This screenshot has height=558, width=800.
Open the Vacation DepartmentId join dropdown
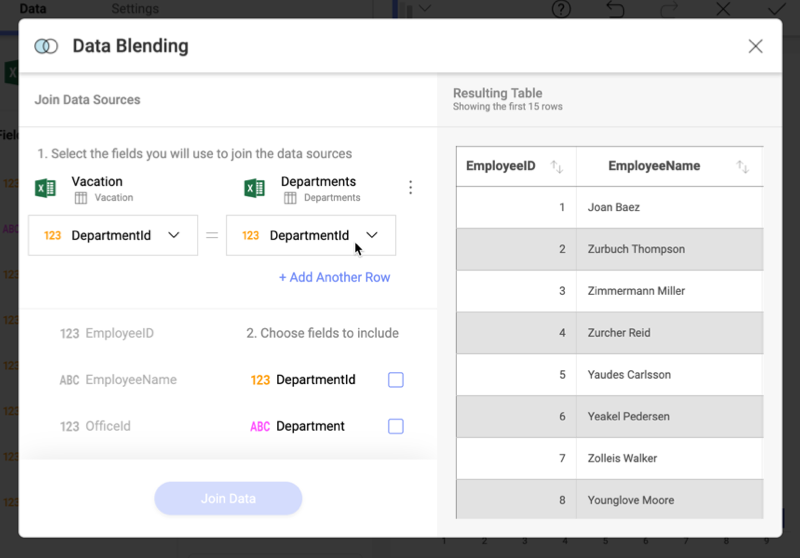112,236
